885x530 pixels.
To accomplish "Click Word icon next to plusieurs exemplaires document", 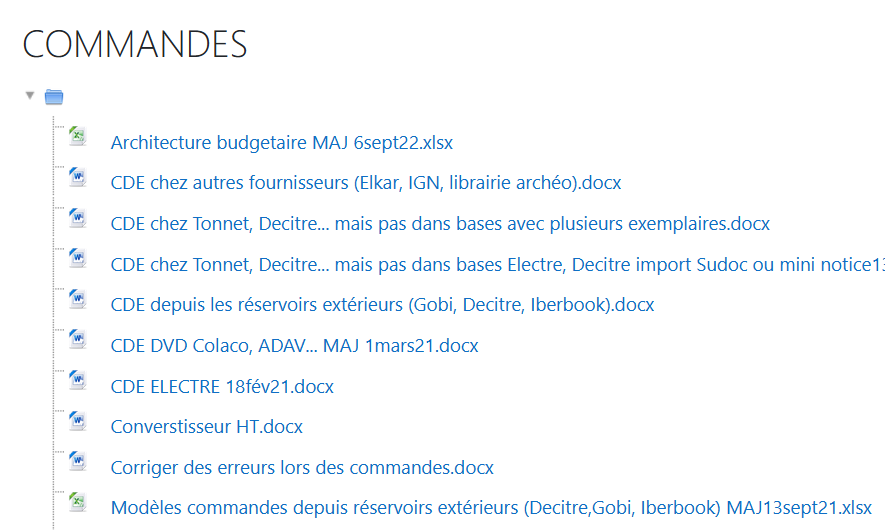I will pyautogui.click(x=78, y=218).
